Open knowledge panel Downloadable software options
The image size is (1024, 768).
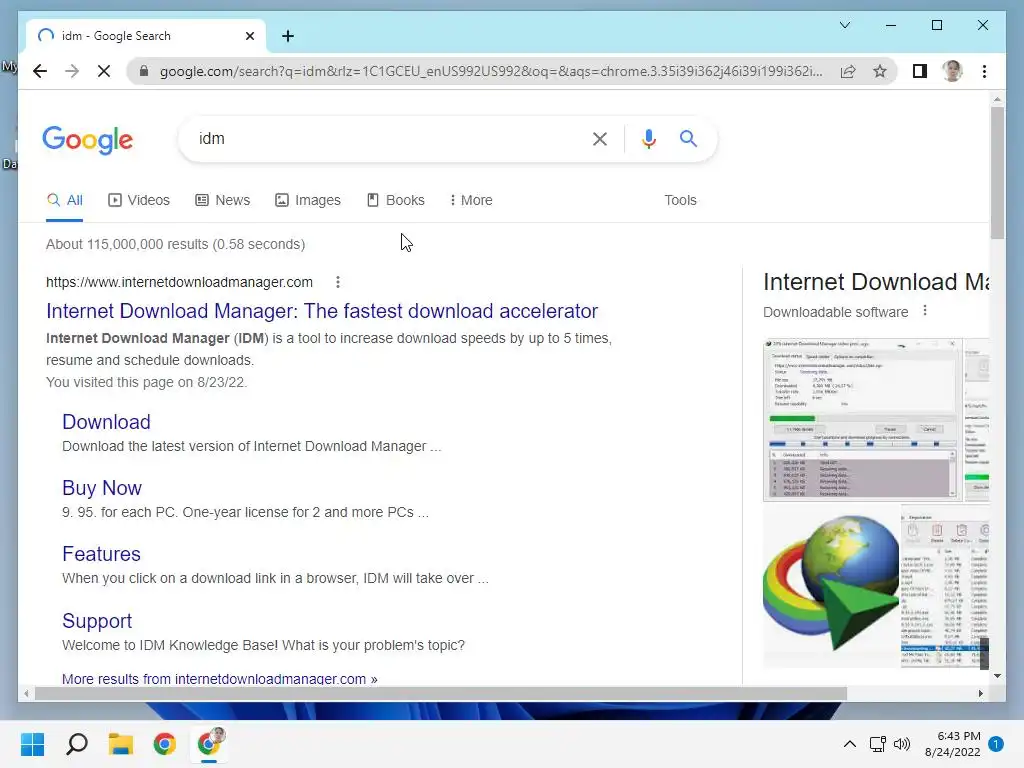click(x=925, y=311)
